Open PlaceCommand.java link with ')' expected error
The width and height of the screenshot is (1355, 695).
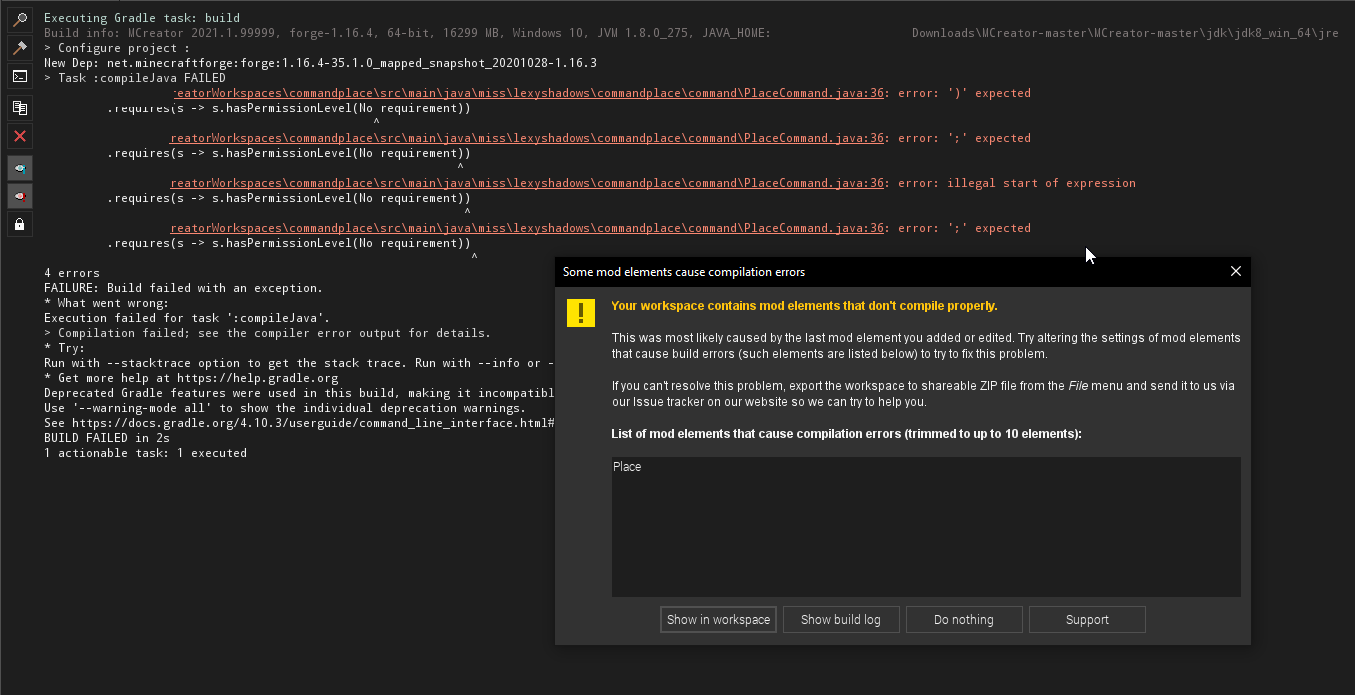pos(527,93)
